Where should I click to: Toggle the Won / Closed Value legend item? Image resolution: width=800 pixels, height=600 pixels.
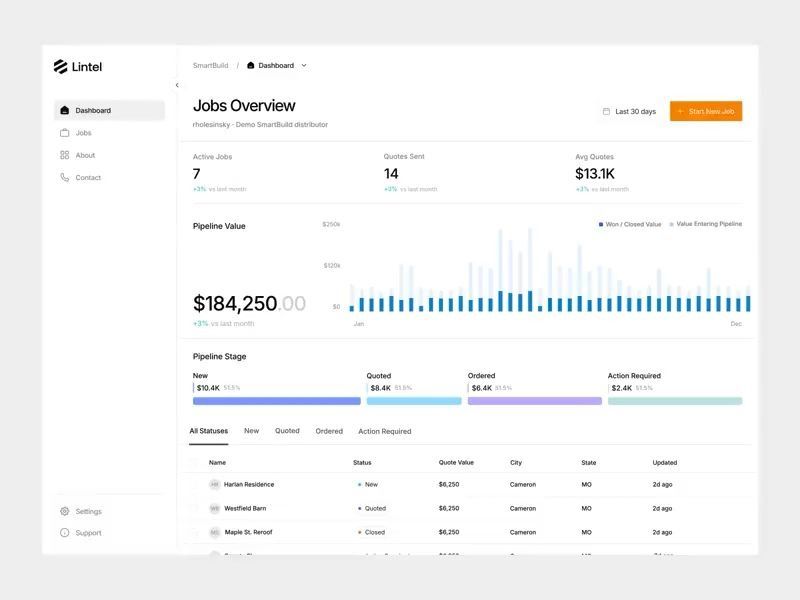(630, 224)
